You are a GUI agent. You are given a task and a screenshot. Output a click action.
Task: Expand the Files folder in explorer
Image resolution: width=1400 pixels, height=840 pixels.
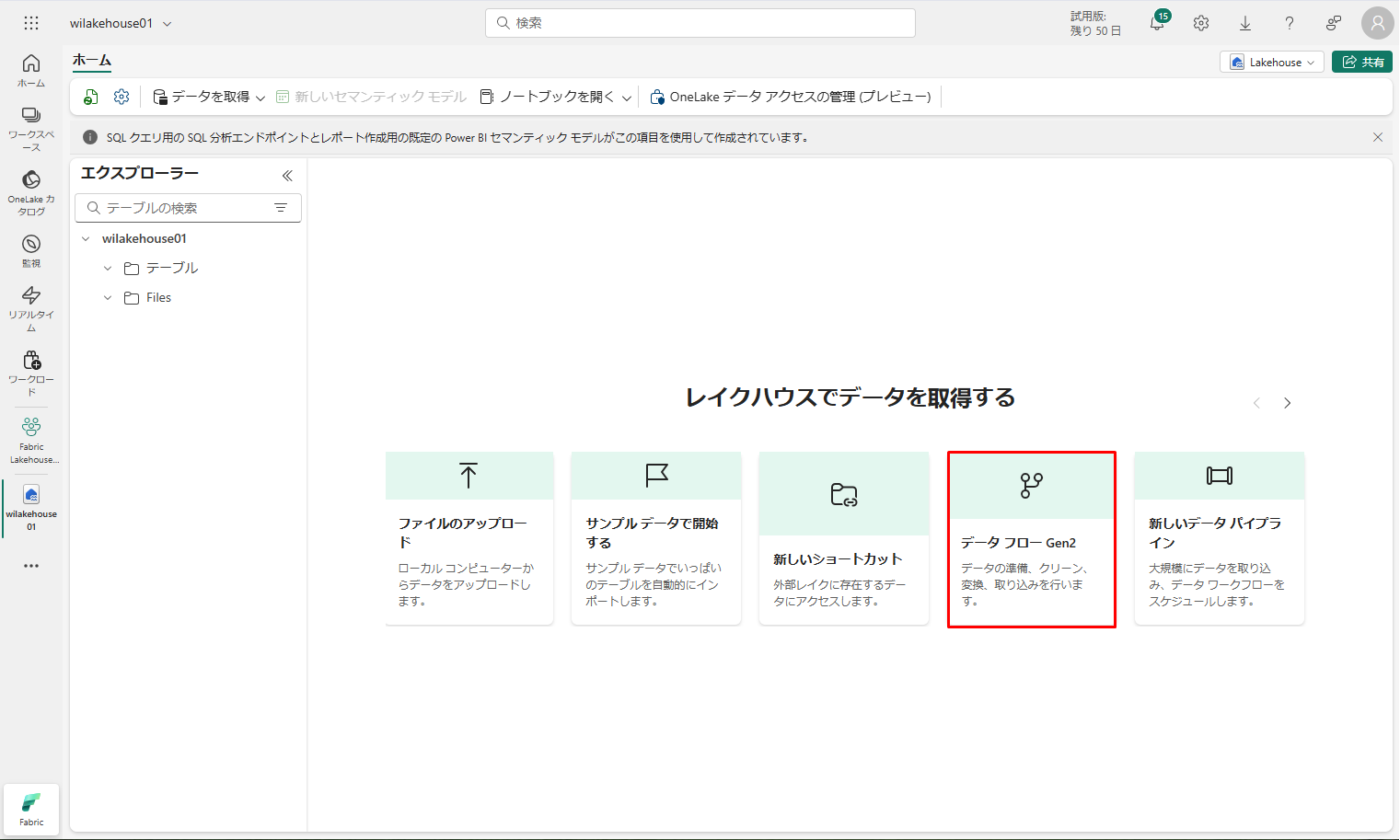pyautogui.click(x=108, y=298)
